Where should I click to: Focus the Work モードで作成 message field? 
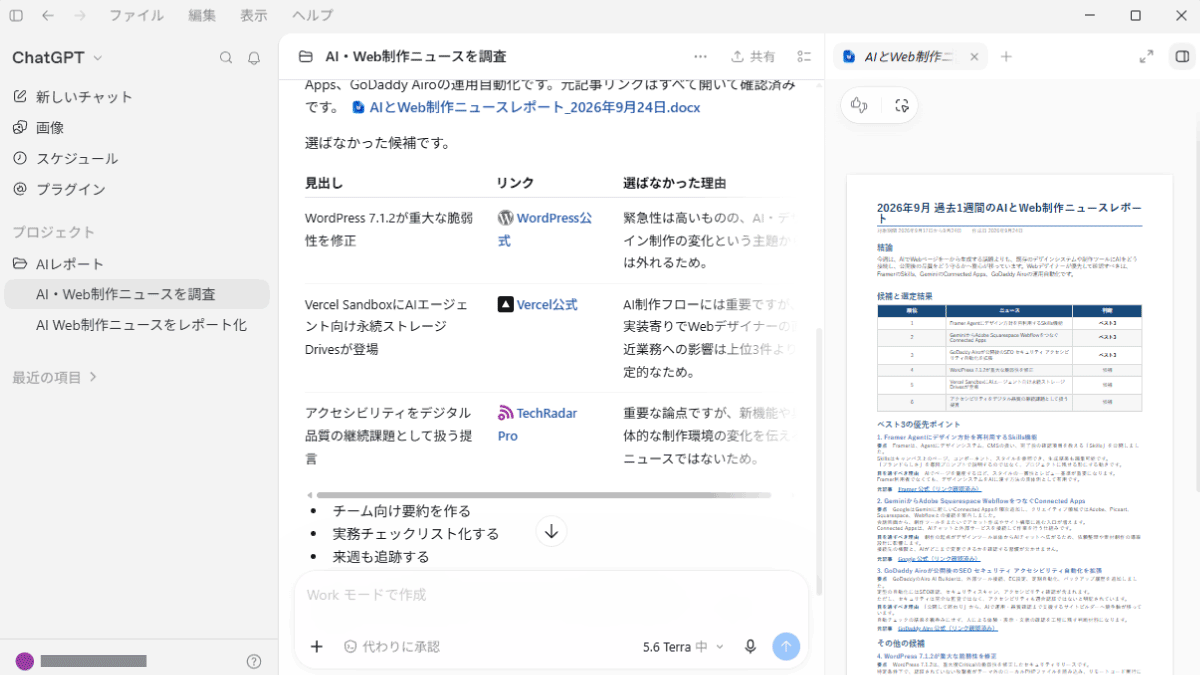tap(551, 595)
